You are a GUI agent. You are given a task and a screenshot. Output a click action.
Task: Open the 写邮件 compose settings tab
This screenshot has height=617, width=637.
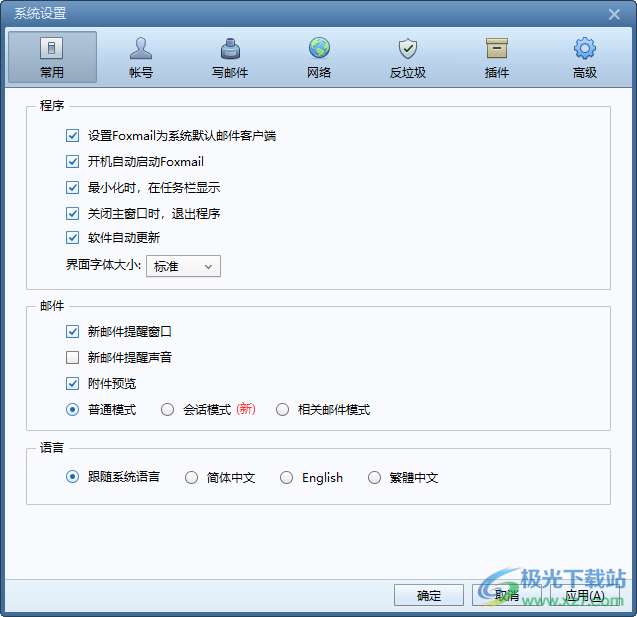pyautogui.click(x=230, y=57)
